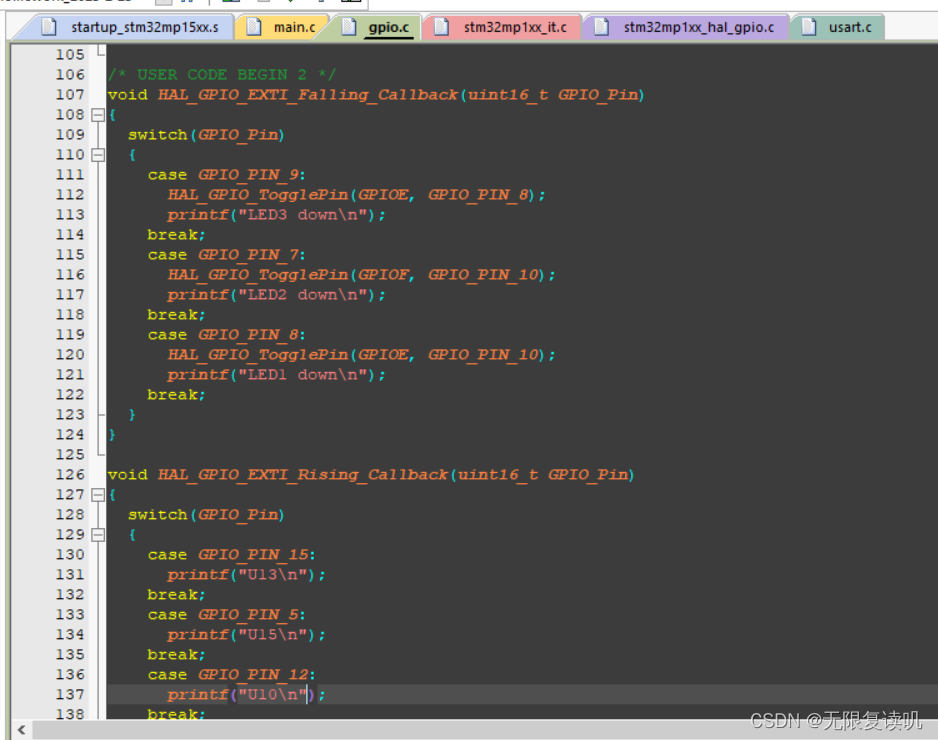The height and width of the screenshot is (740, 938).
Task: Click the file icon on the usart.c tab
Action: (809, 27)
